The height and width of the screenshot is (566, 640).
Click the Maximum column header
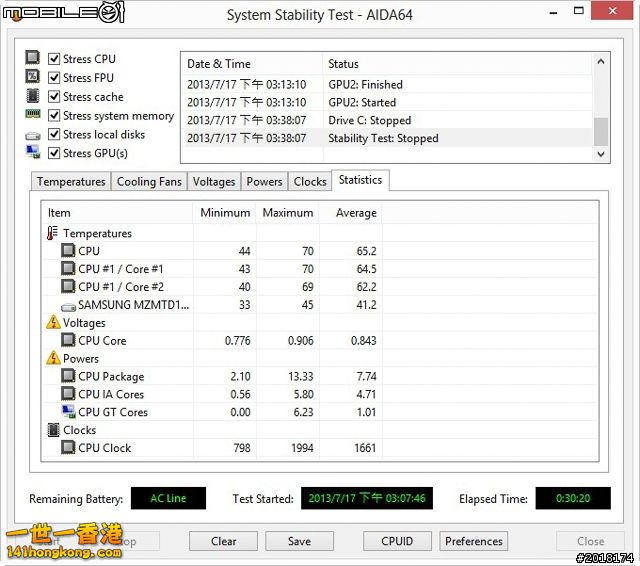click(287, 213)
